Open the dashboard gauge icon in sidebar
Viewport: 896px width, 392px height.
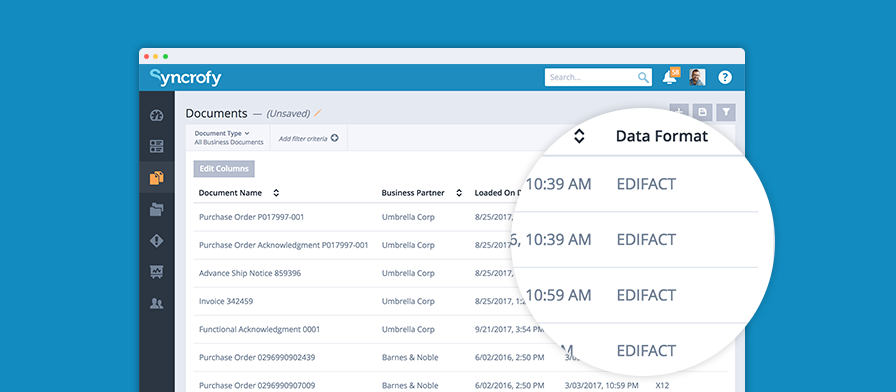click(157, 115)
